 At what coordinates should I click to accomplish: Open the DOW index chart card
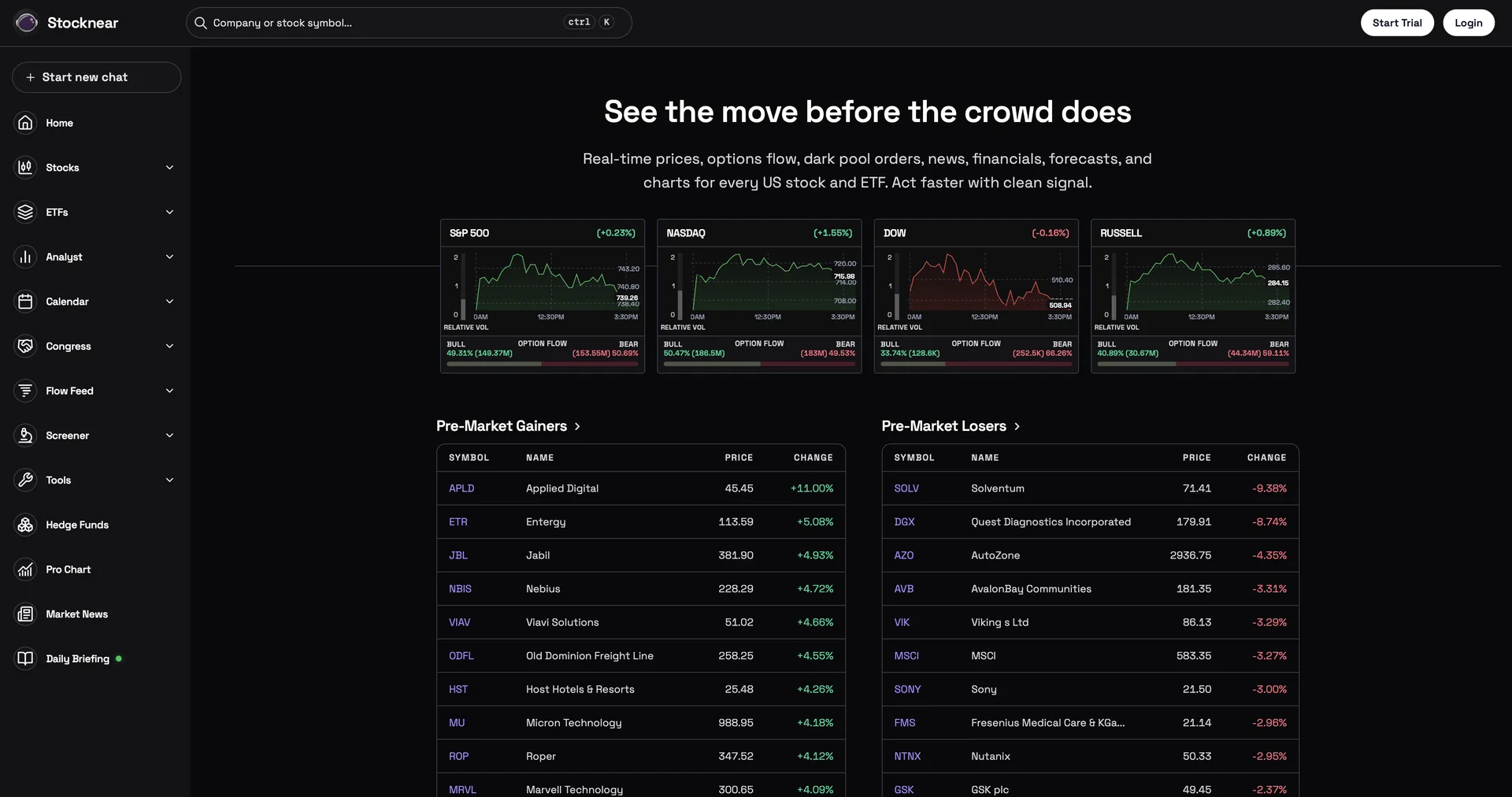point(976,296)
